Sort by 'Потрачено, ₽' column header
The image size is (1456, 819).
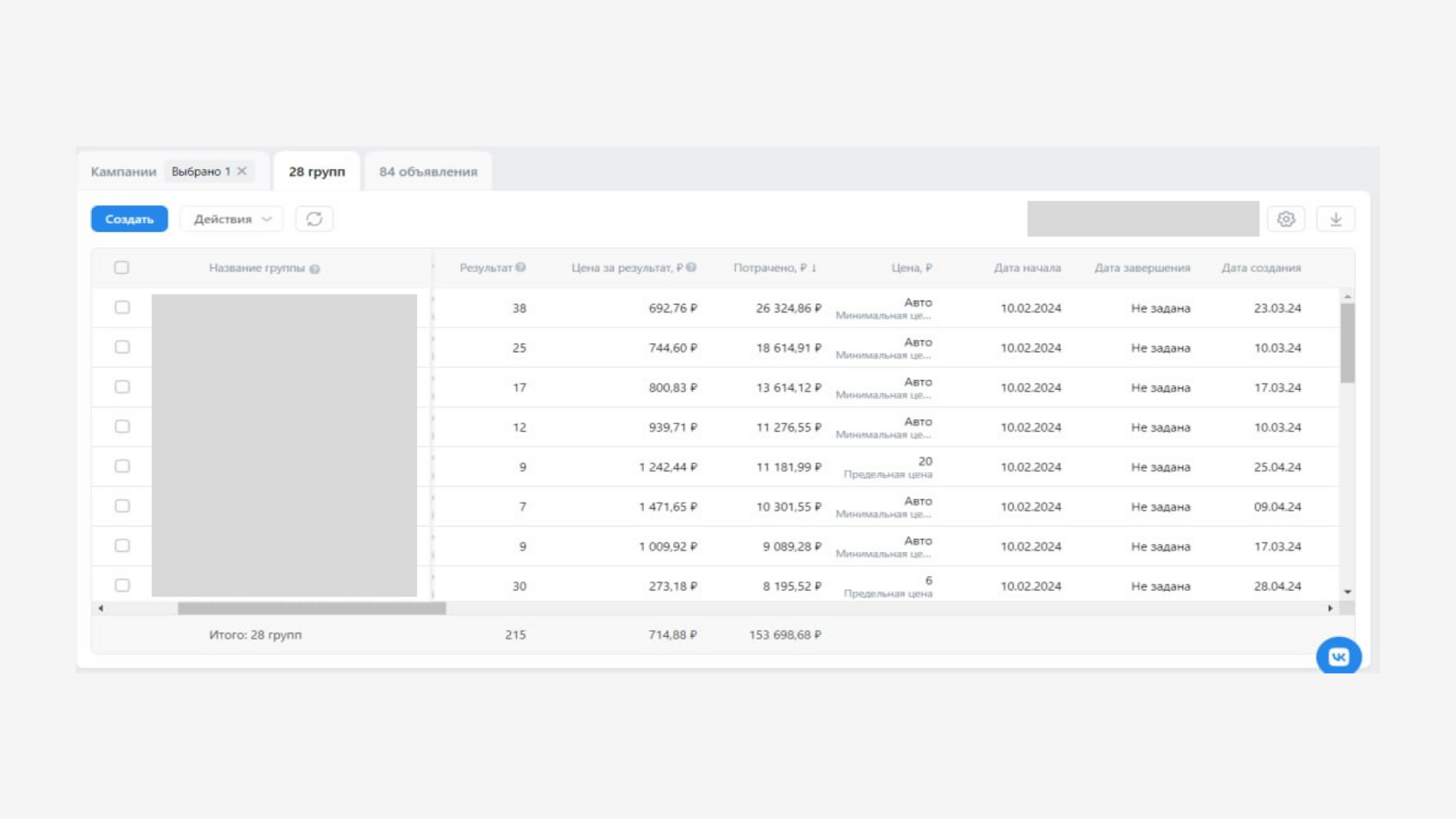tap(770, 268)
